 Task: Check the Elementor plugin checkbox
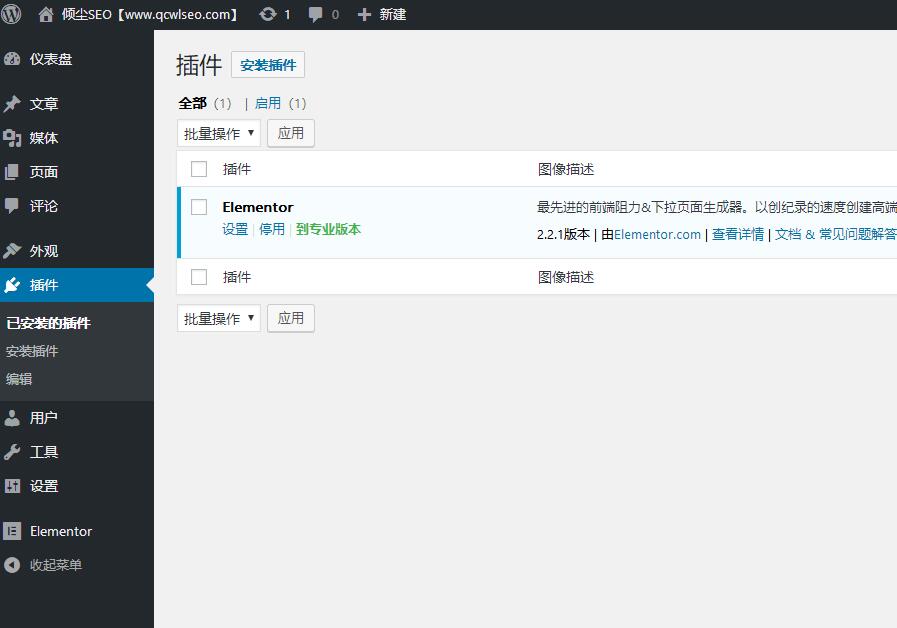pyautogui.click(x=199, y=207)
